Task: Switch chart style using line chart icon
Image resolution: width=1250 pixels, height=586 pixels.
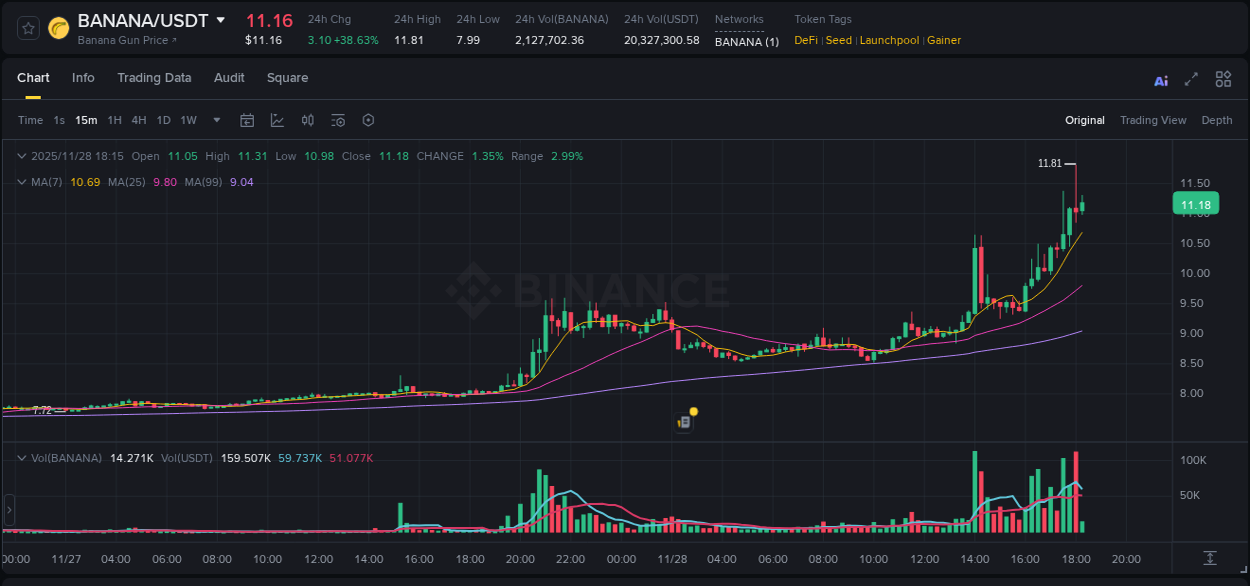Action: click(x=277, y=120)
